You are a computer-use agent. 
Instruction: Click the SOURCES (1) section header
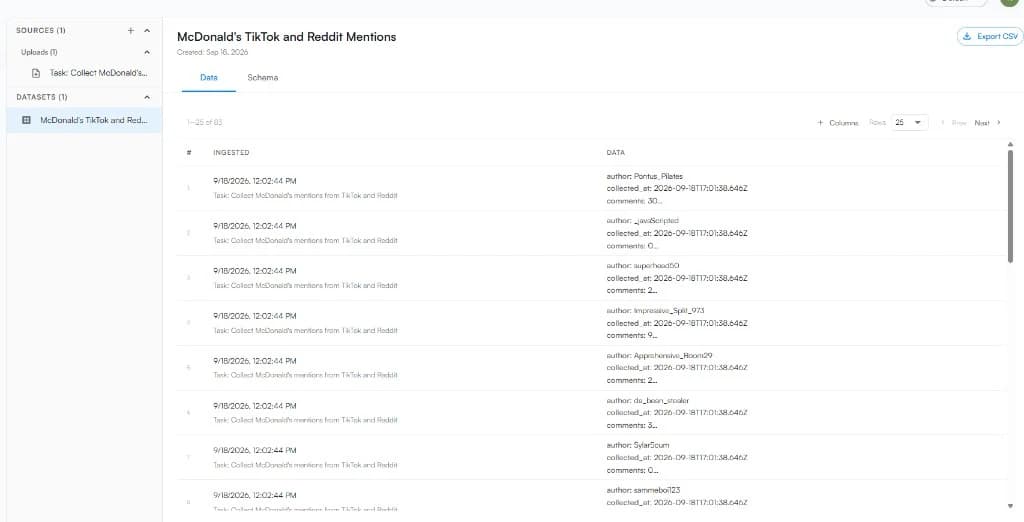(x=40, y=31)
